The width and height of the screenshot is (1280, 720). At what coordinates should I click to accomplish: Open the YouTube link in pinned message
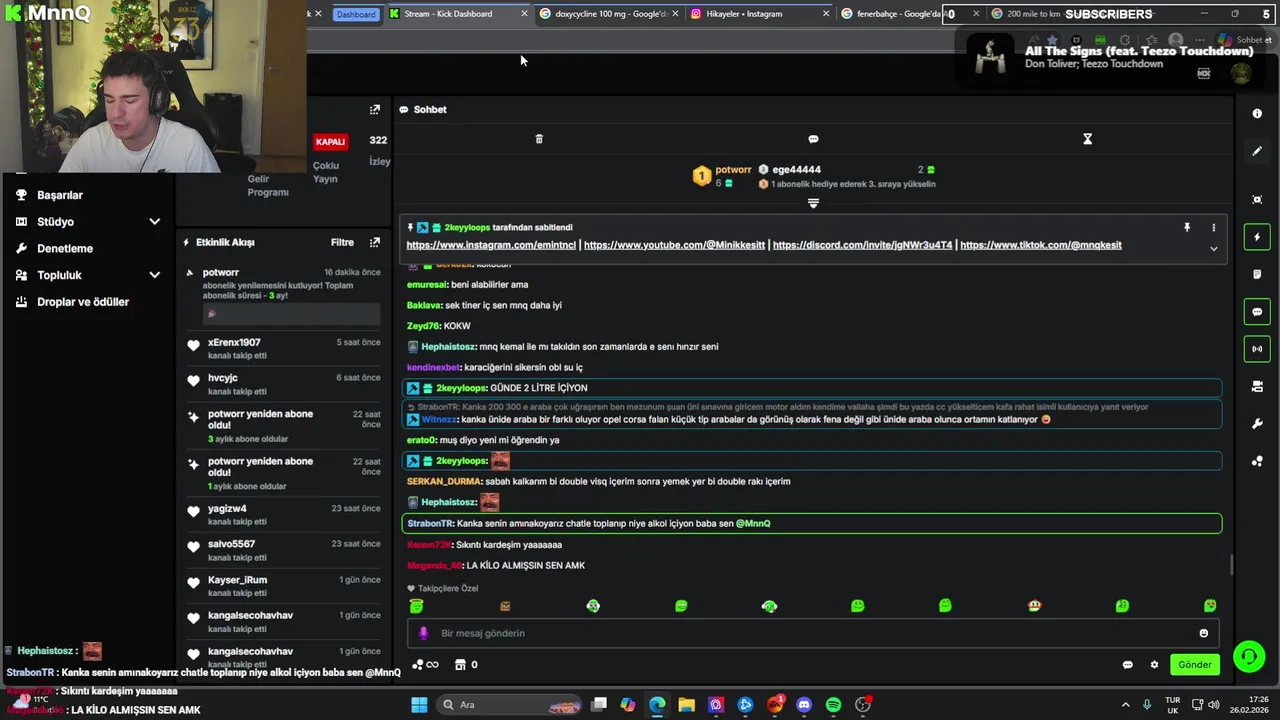coord(674,245)
